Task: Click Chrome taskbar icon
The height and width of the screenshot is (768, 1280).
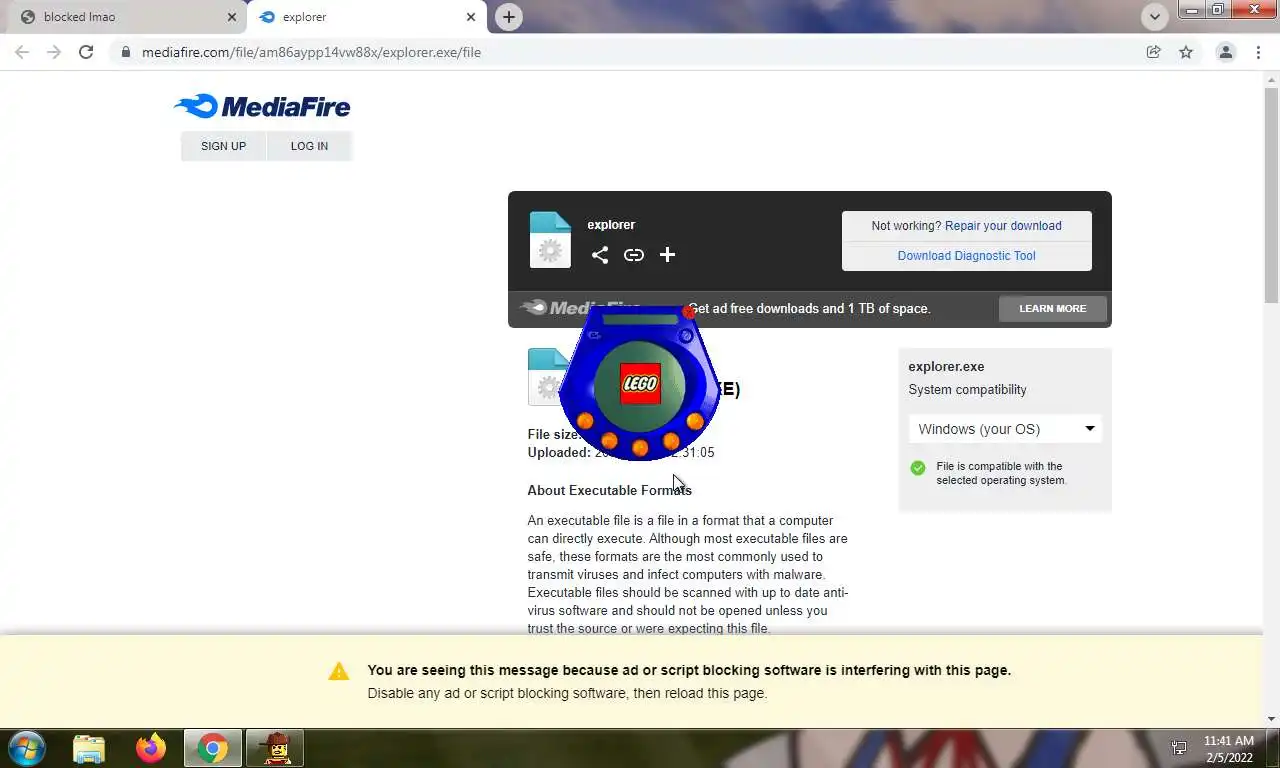Action: pos(212,748)
